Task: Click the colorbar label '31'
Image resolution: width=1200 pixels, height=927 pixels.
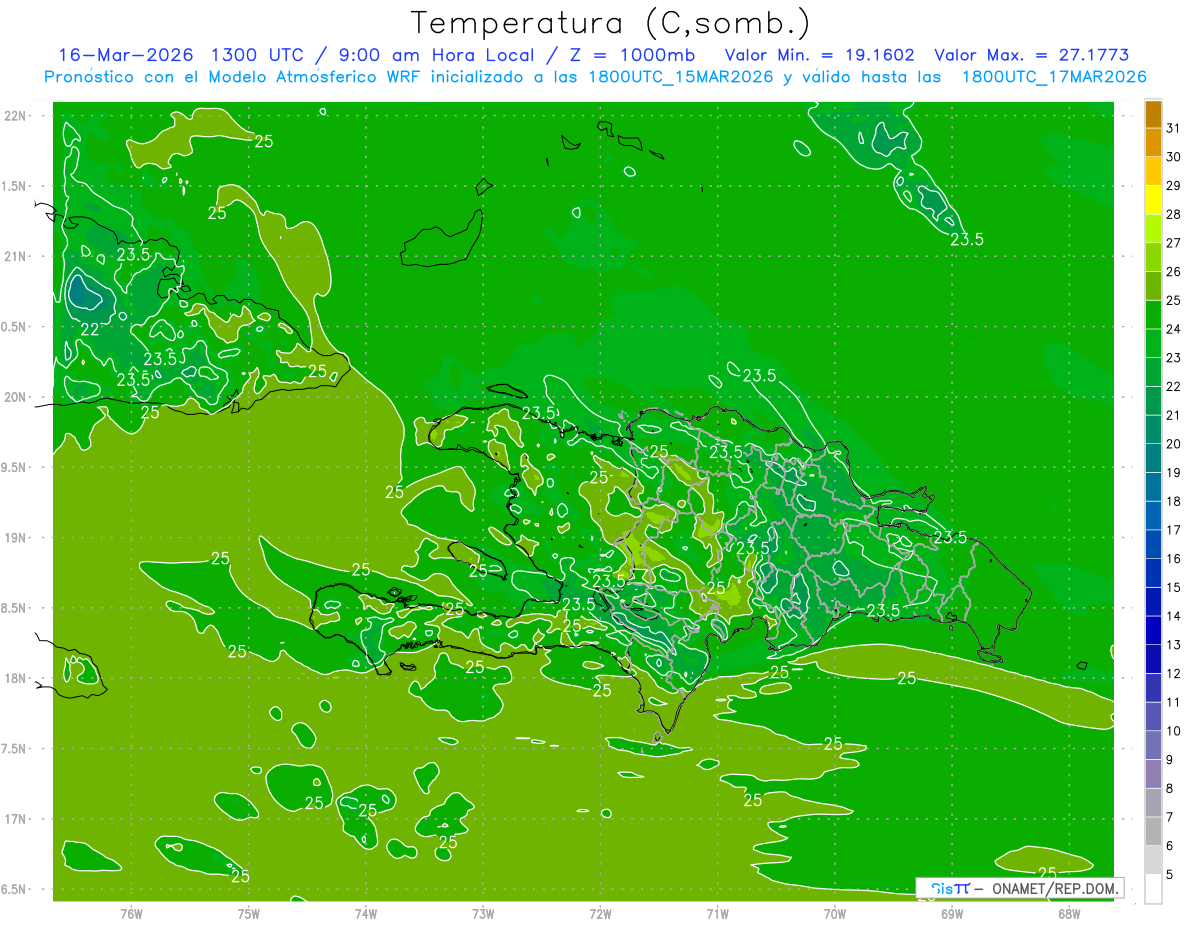Action: click(x=1174, y=128)
